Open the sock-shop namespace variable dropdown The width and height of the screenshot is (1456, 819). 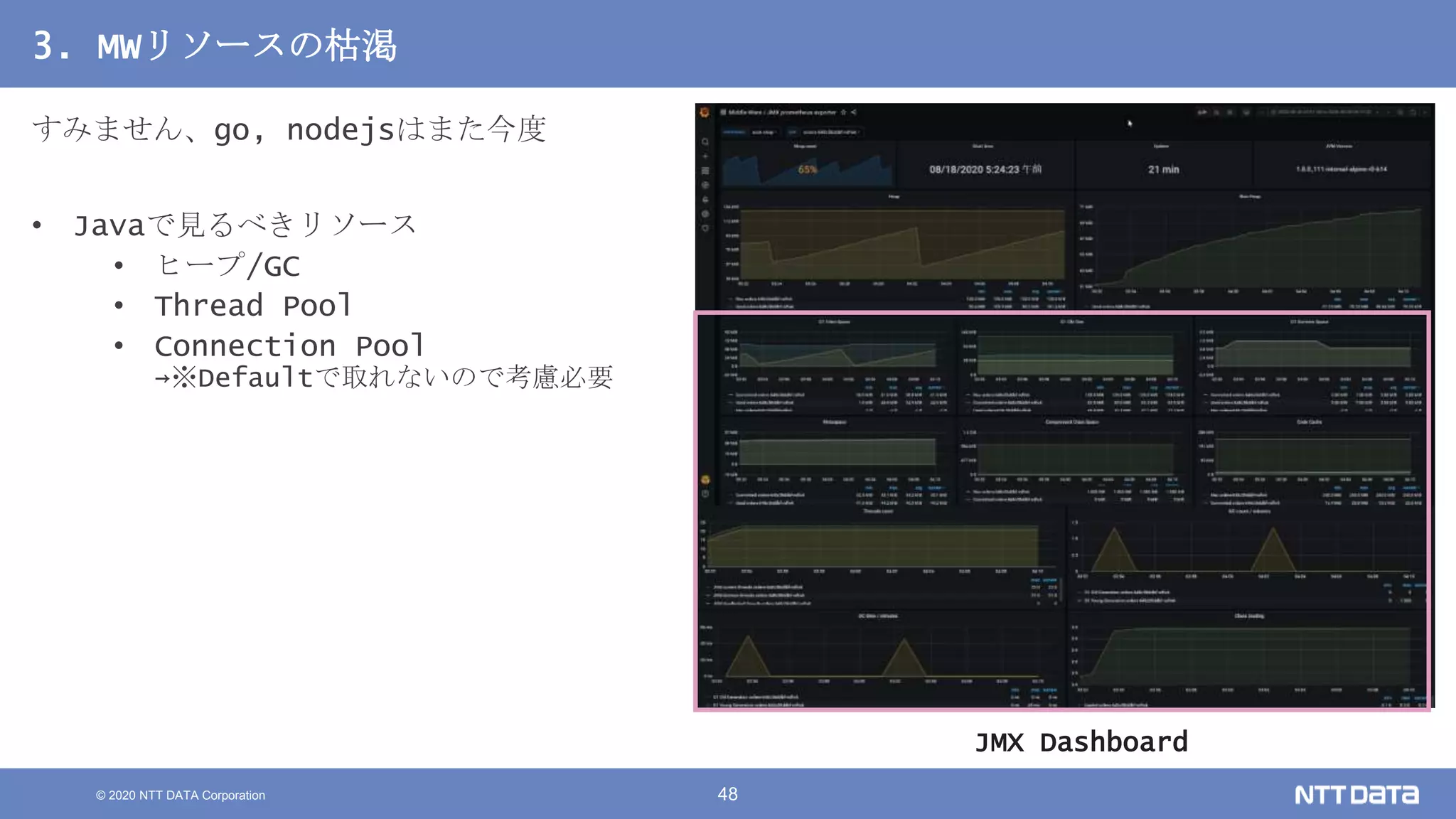pos(764,132)
